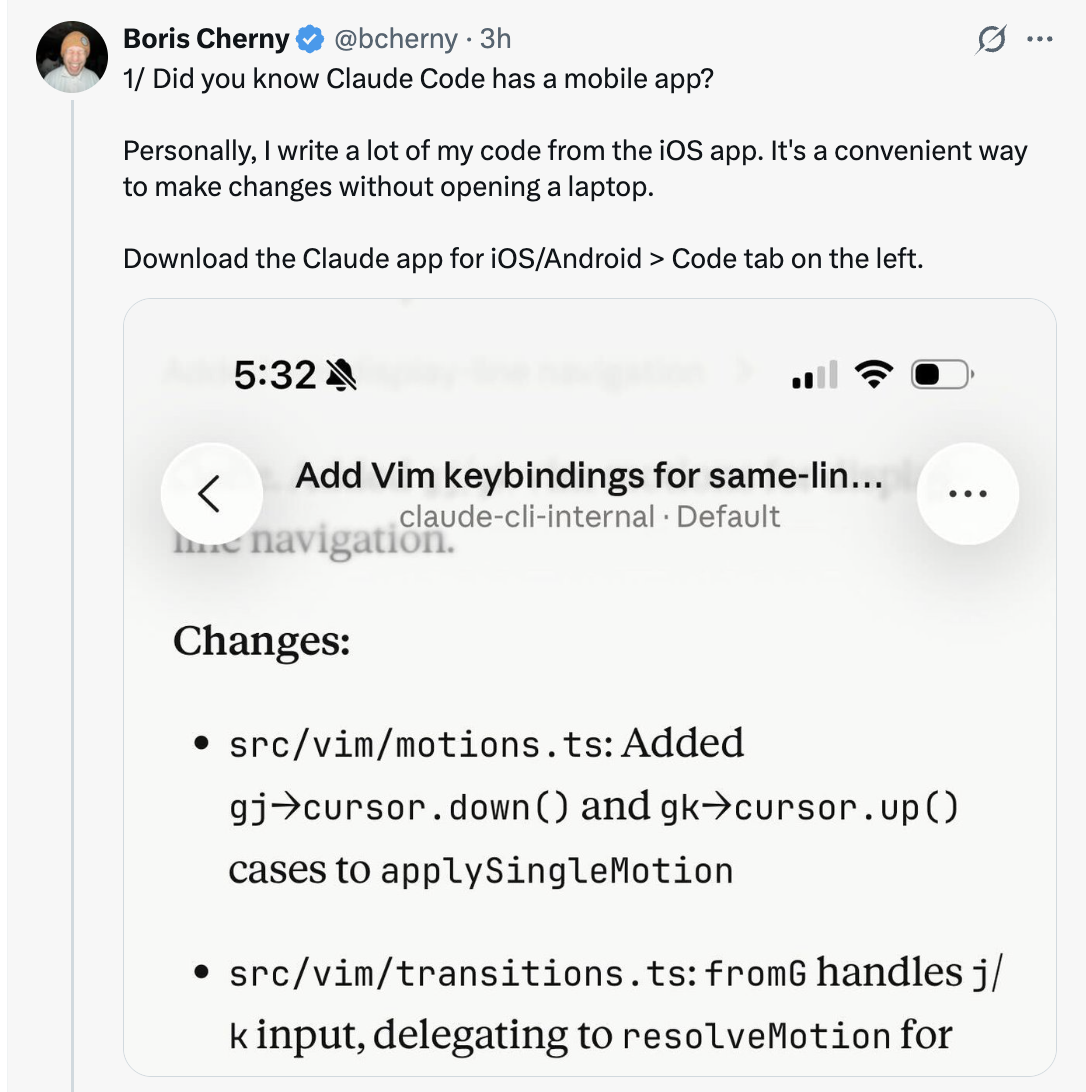The image size is (1086, 1092).
Task: Tap the back chevron in the Claude app header
Action: [x=212, y=493]
